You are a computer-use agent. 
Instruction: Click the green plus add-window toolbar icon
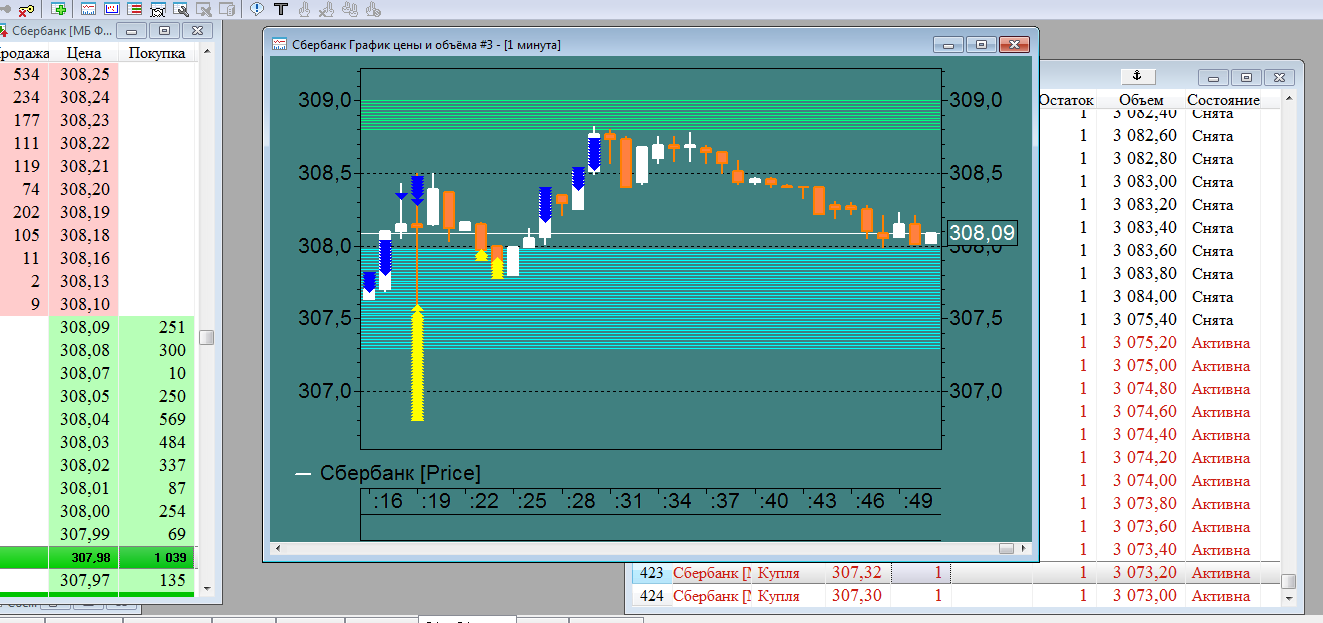[59, 9]
